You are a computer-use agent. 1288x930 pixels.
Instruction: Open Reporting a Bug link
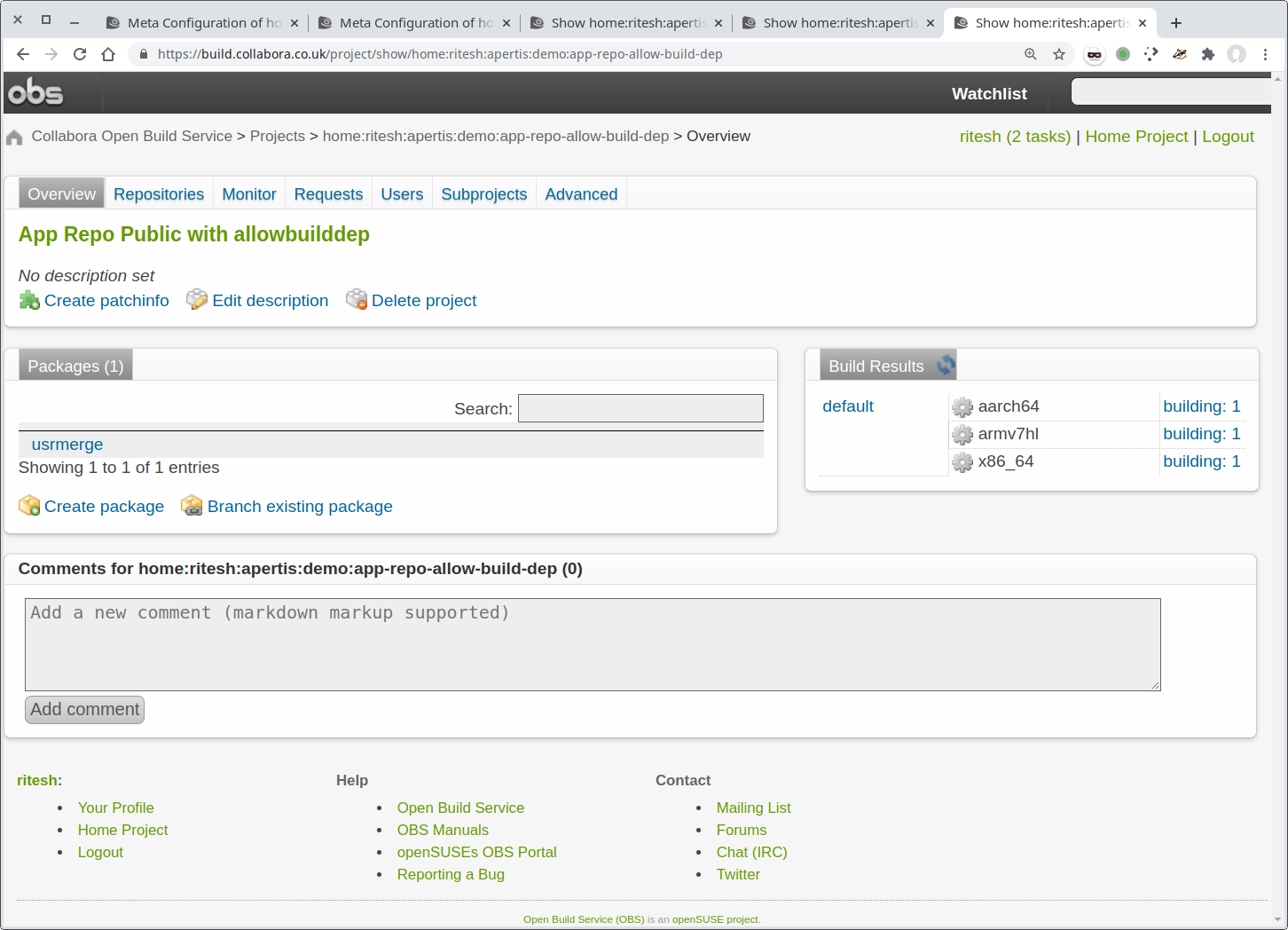click(451, 874)
